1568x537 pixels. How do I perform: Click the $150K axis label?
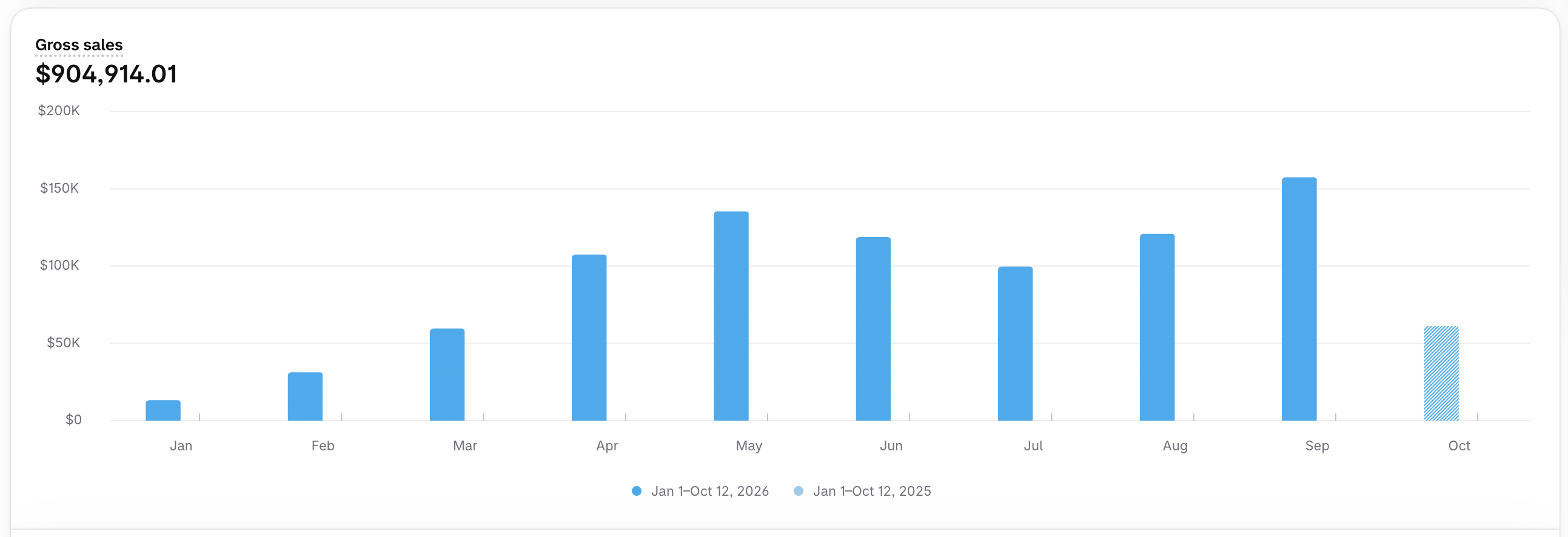59,188
